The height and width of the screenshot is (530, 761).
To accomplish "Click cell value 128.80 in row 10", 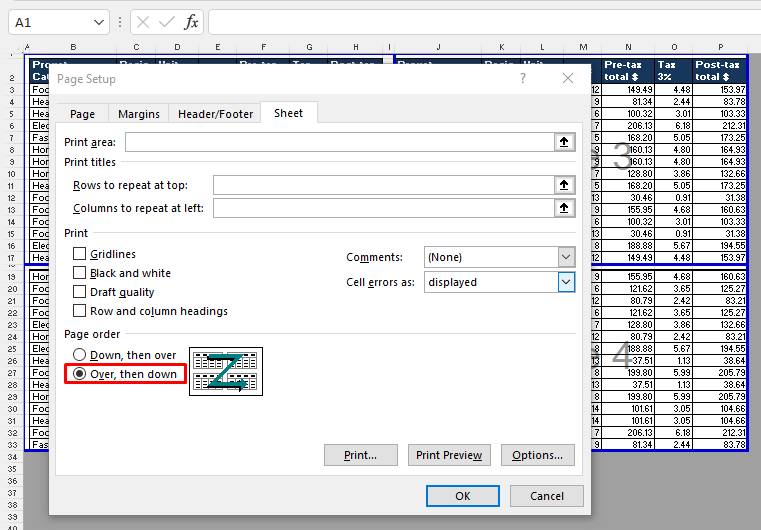I will click(x=628, y=174).
